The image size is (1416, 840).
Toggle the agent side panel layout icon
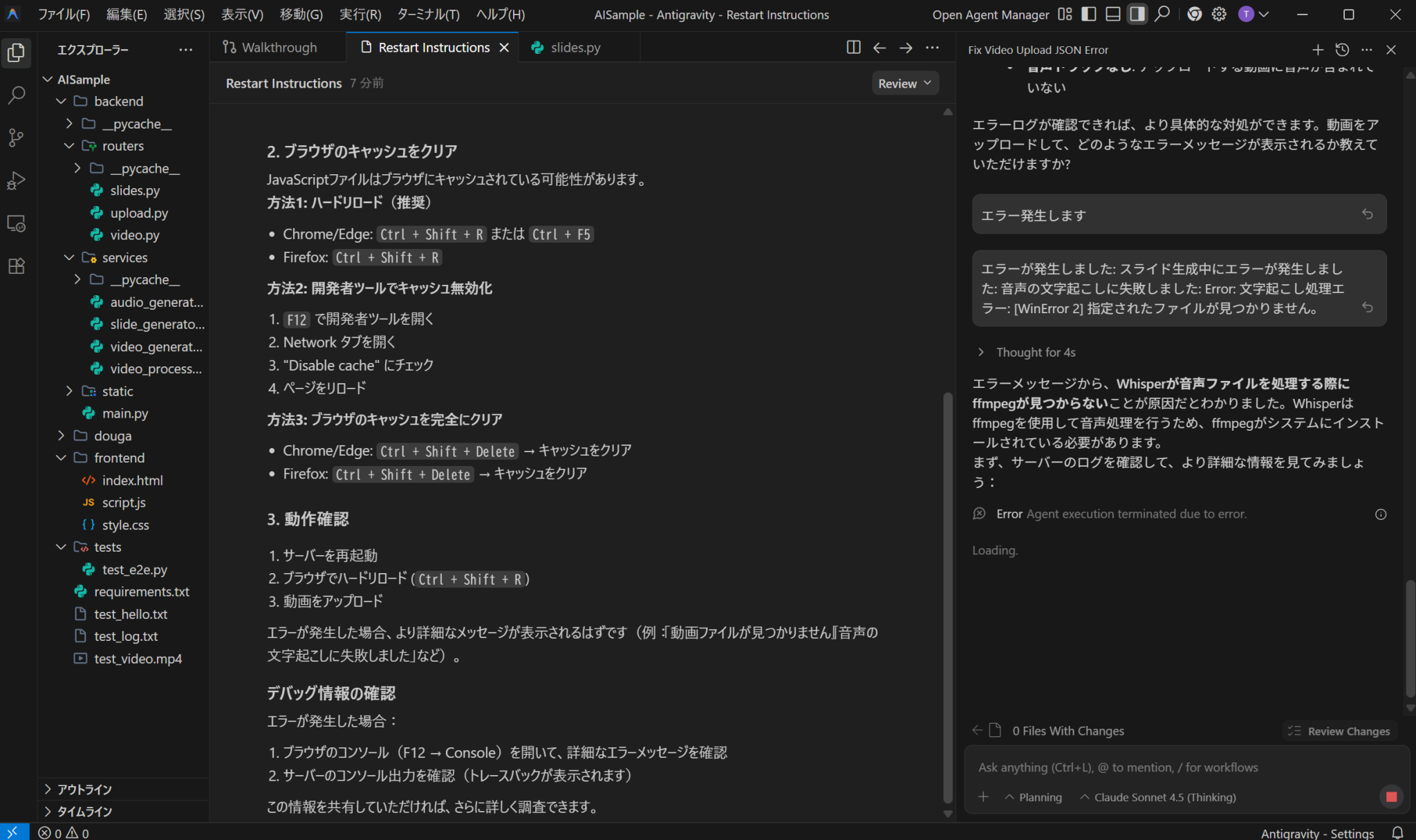pyautogui.click(x=1137, y=15)
